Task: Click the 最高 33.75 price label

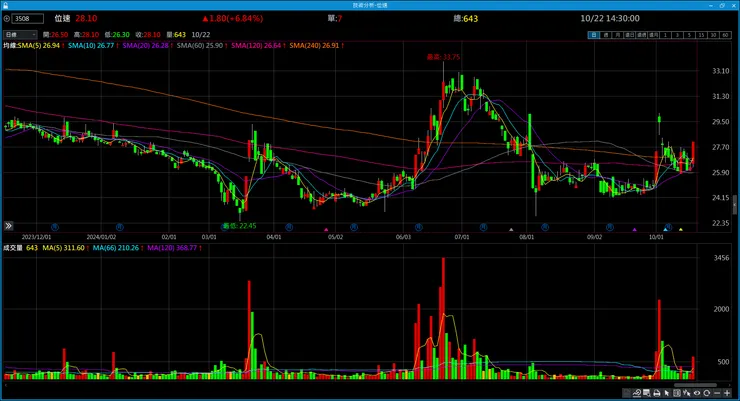Action: coord(443,57)
